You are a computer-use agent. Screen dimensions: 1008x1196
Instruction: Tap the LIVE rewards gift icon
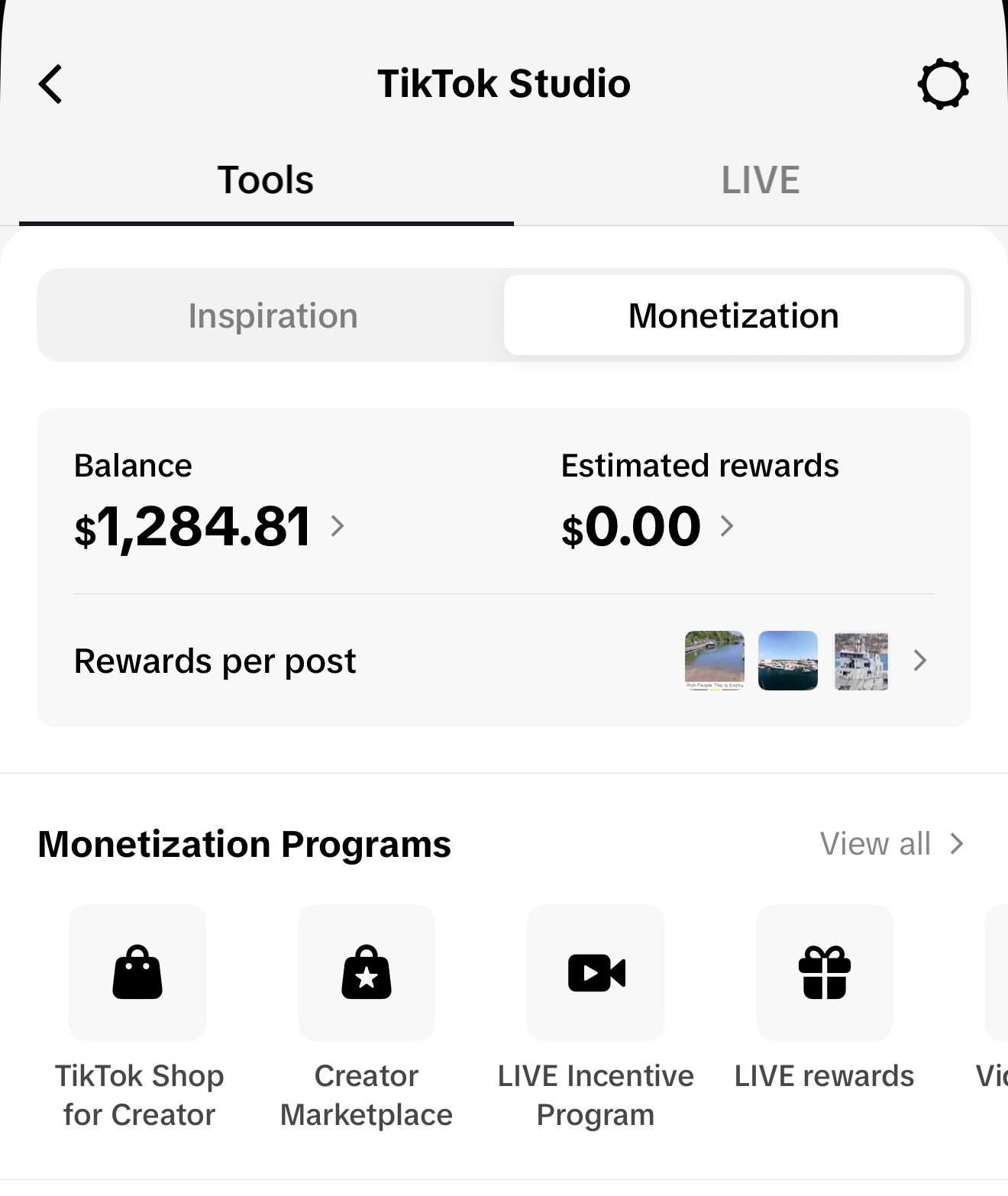click(x=825, y=972)
